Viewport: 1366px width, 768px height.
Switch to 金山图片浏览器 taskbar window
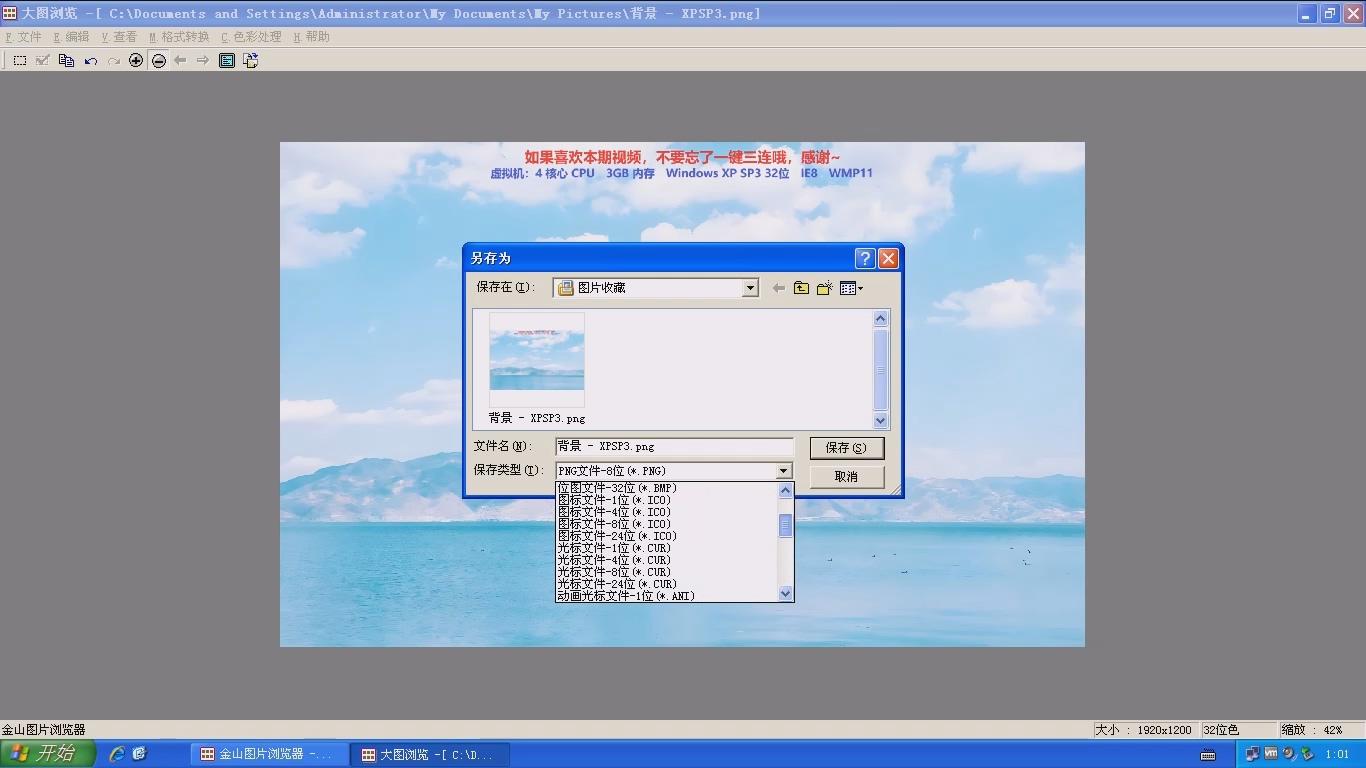pos(268,754)
